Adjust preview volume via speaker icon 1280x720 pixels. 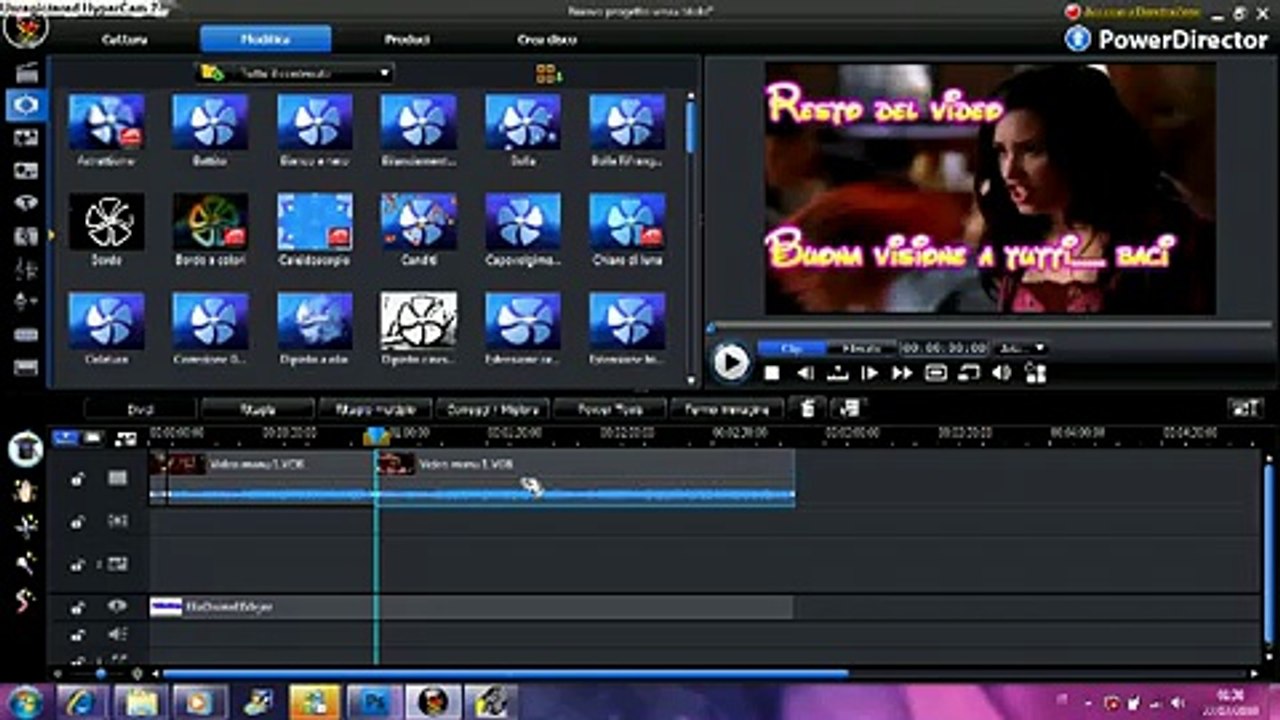(1001, 373)
